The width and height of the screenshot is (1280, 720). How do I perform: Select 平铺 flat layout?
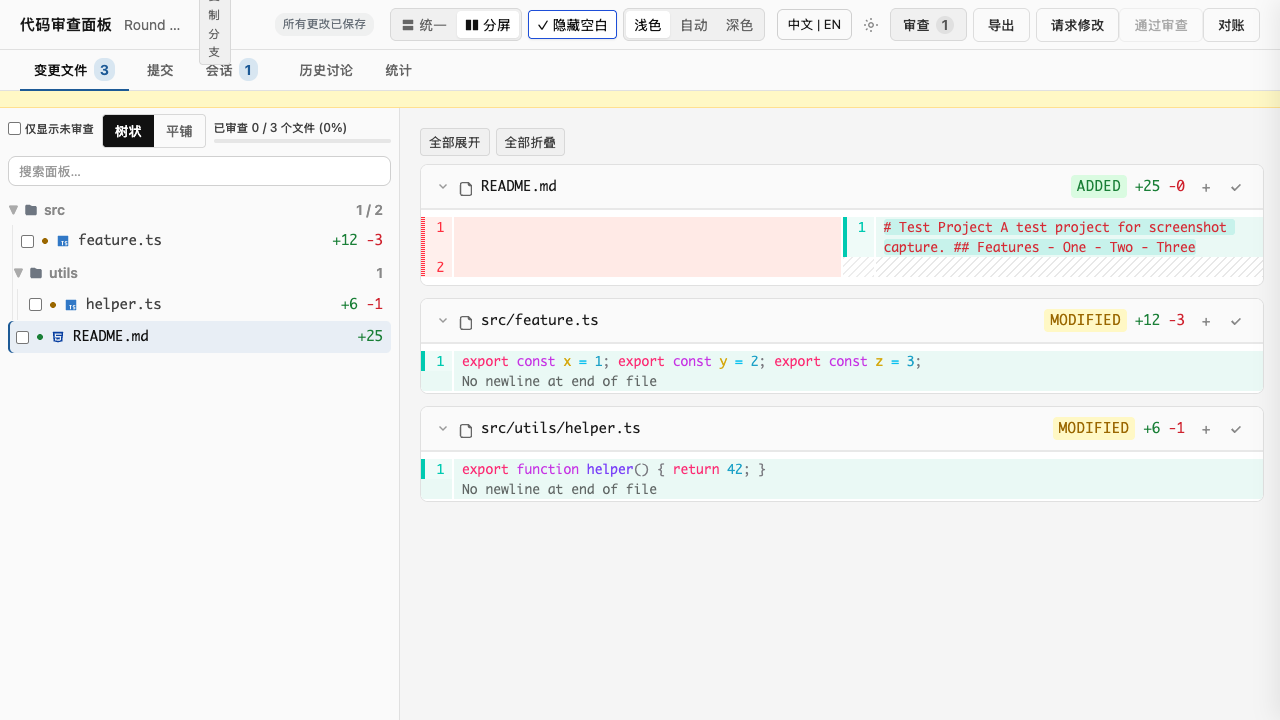180,131
